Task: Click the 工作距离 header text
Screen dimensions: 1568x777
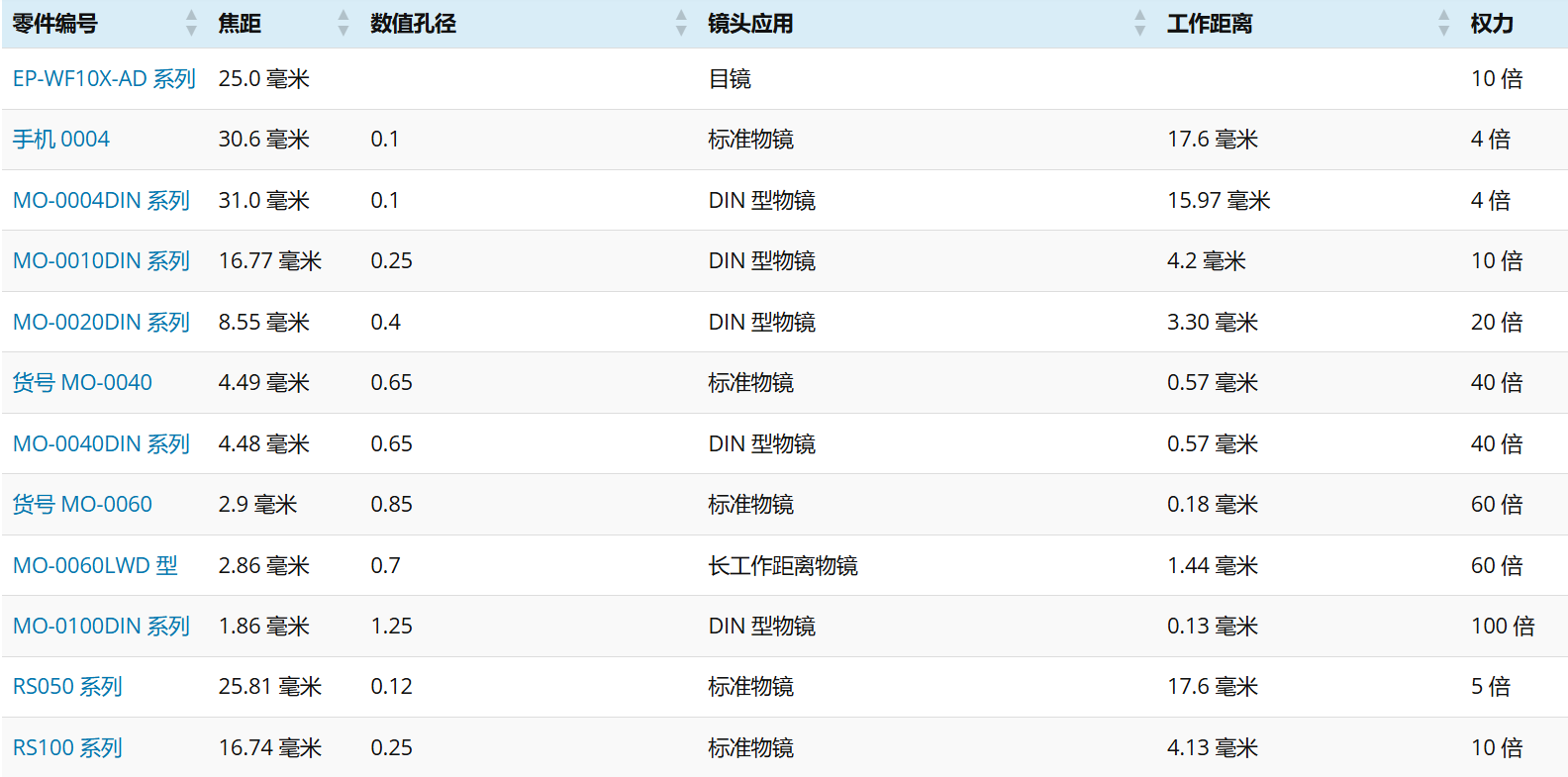Action: (1210, 23)
